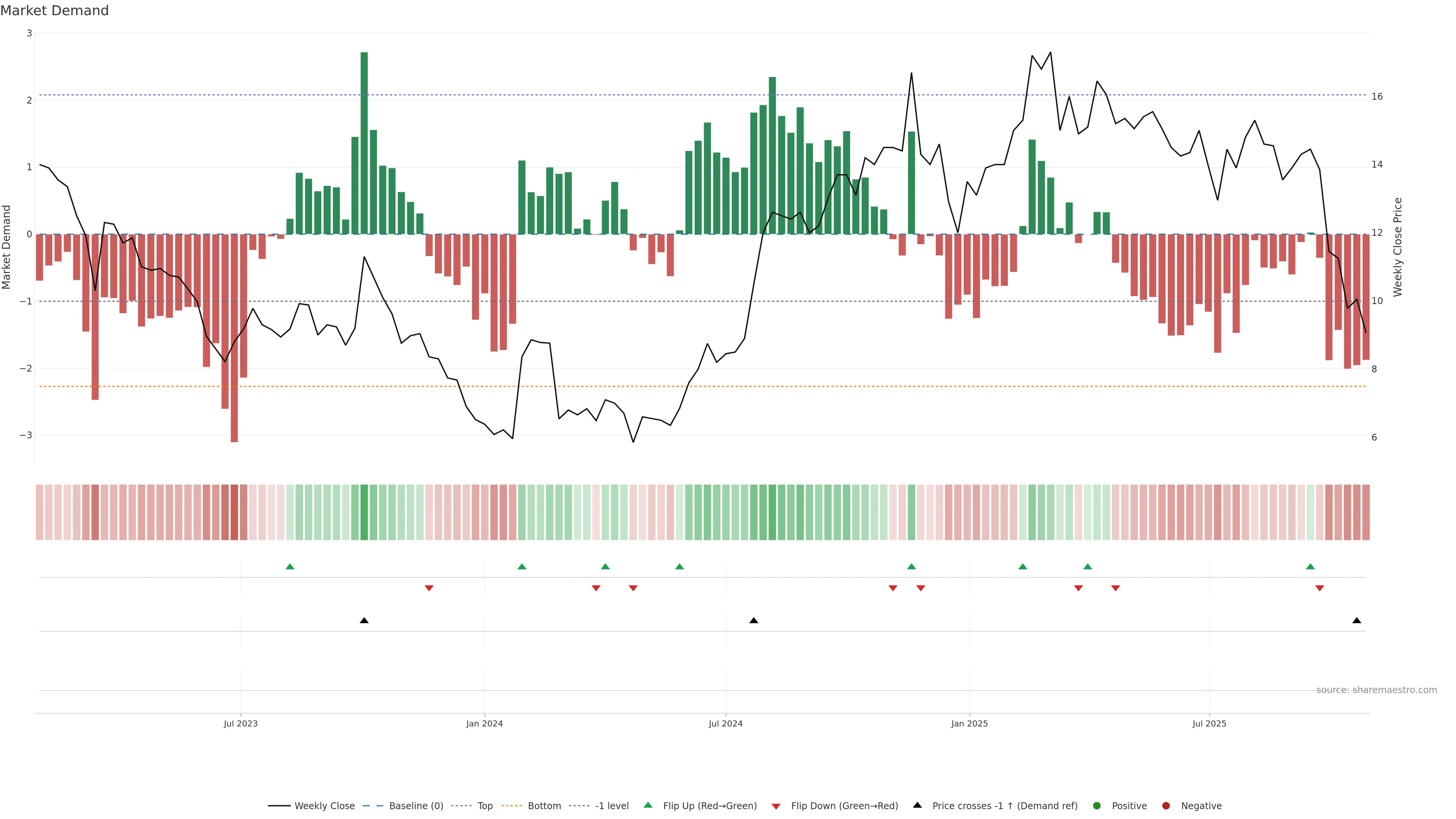This screenshot has width=1456, height=819.
Task: Click the red Negative legend dot
Action: coord(1166,806)
